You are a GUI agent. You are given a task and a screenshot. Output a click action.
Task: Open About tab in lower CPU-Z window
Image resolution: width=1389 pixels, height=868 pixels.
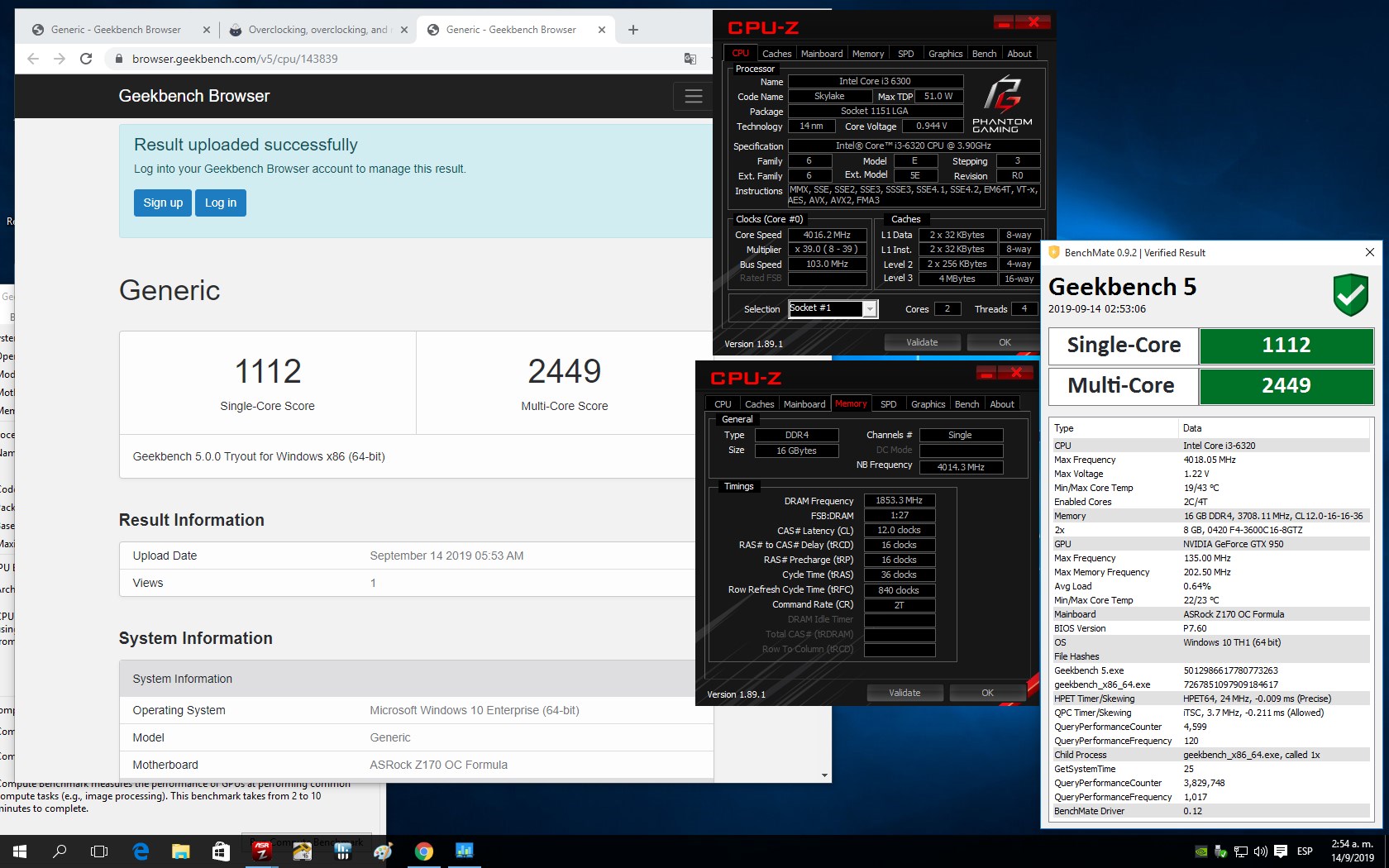click(x=1002, y=404)
